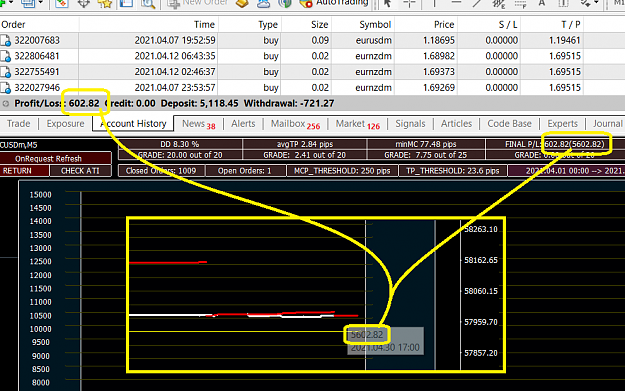
Task: Click the order icon for 322806481
Action: pyautogui.click(x=6, y=56)
